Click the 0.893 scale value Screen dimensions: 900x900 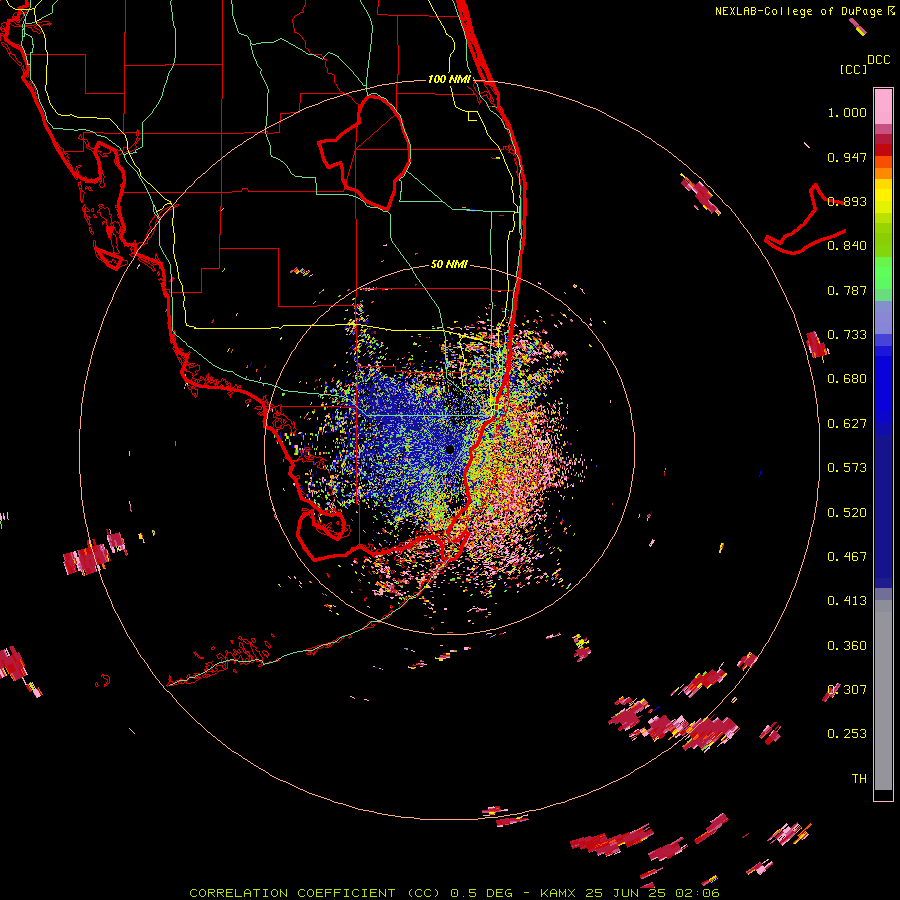(847, 201)
